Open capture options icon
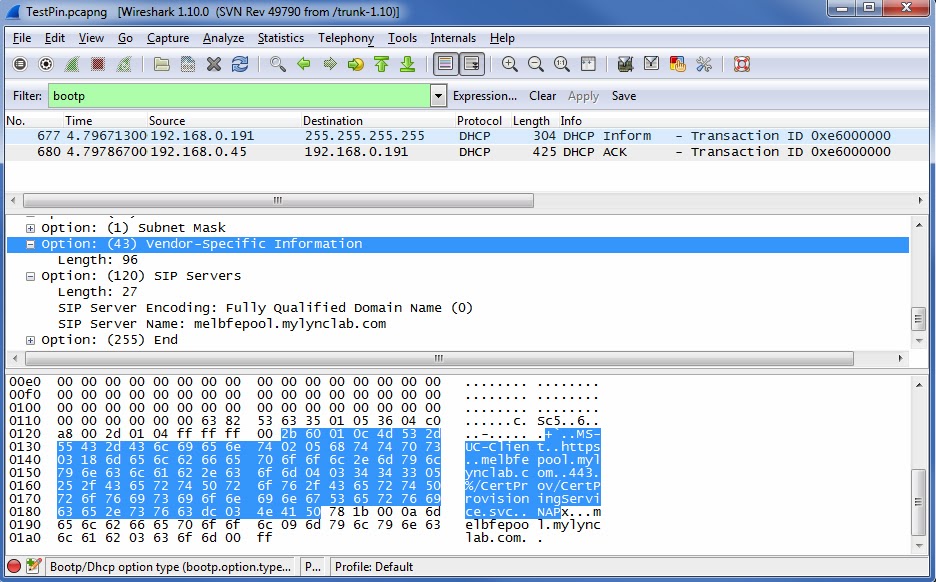Viewport: 936px width, 582px height. (x=46, y=64)
